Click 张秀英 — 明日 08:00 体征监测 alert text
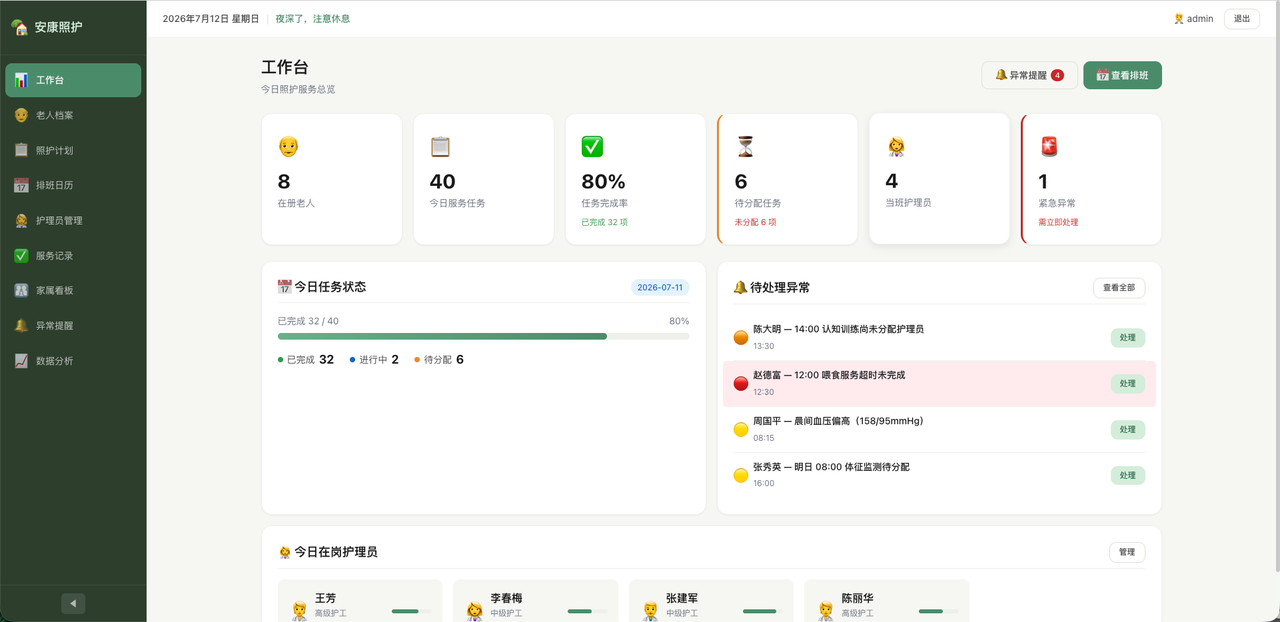The image size is (1280, 622). click(831, 467)
